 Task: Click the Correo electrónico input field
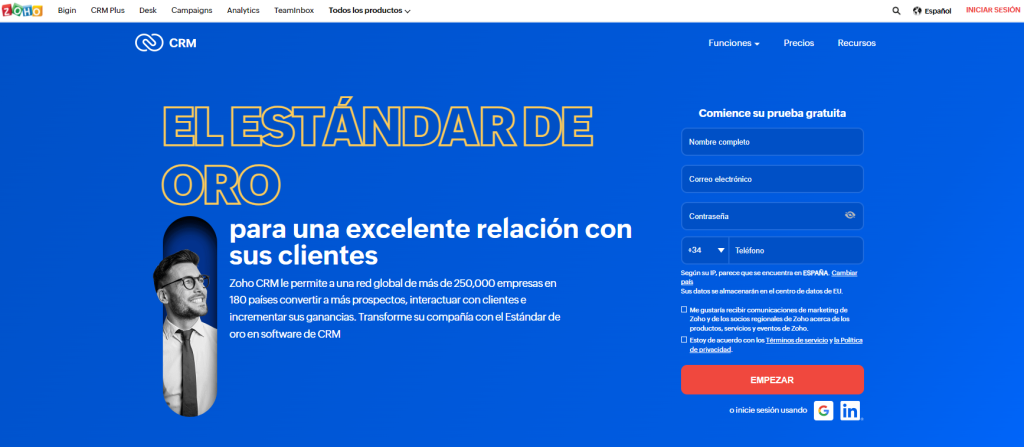pyautogui.click(x=772, y=179)
